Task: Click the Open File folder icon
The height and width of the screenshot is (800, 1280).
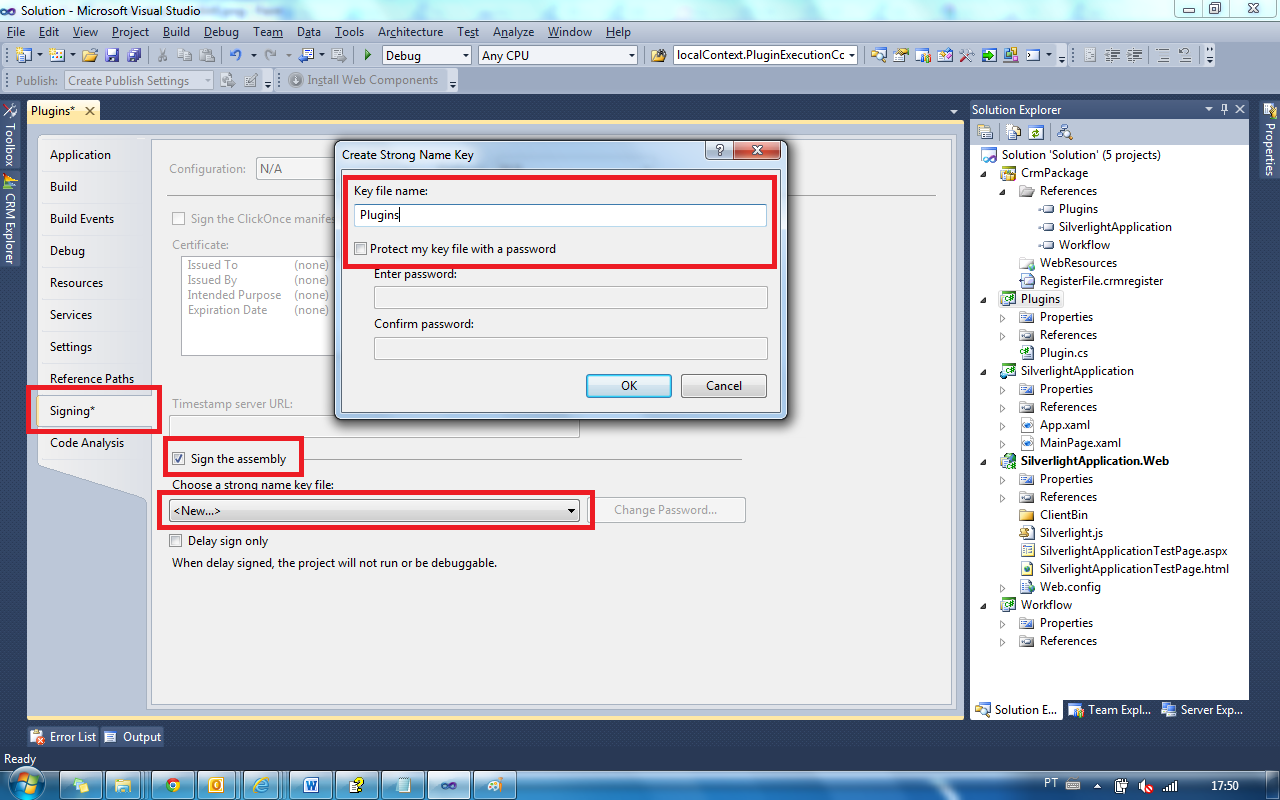Action: [x=90, y=56]
